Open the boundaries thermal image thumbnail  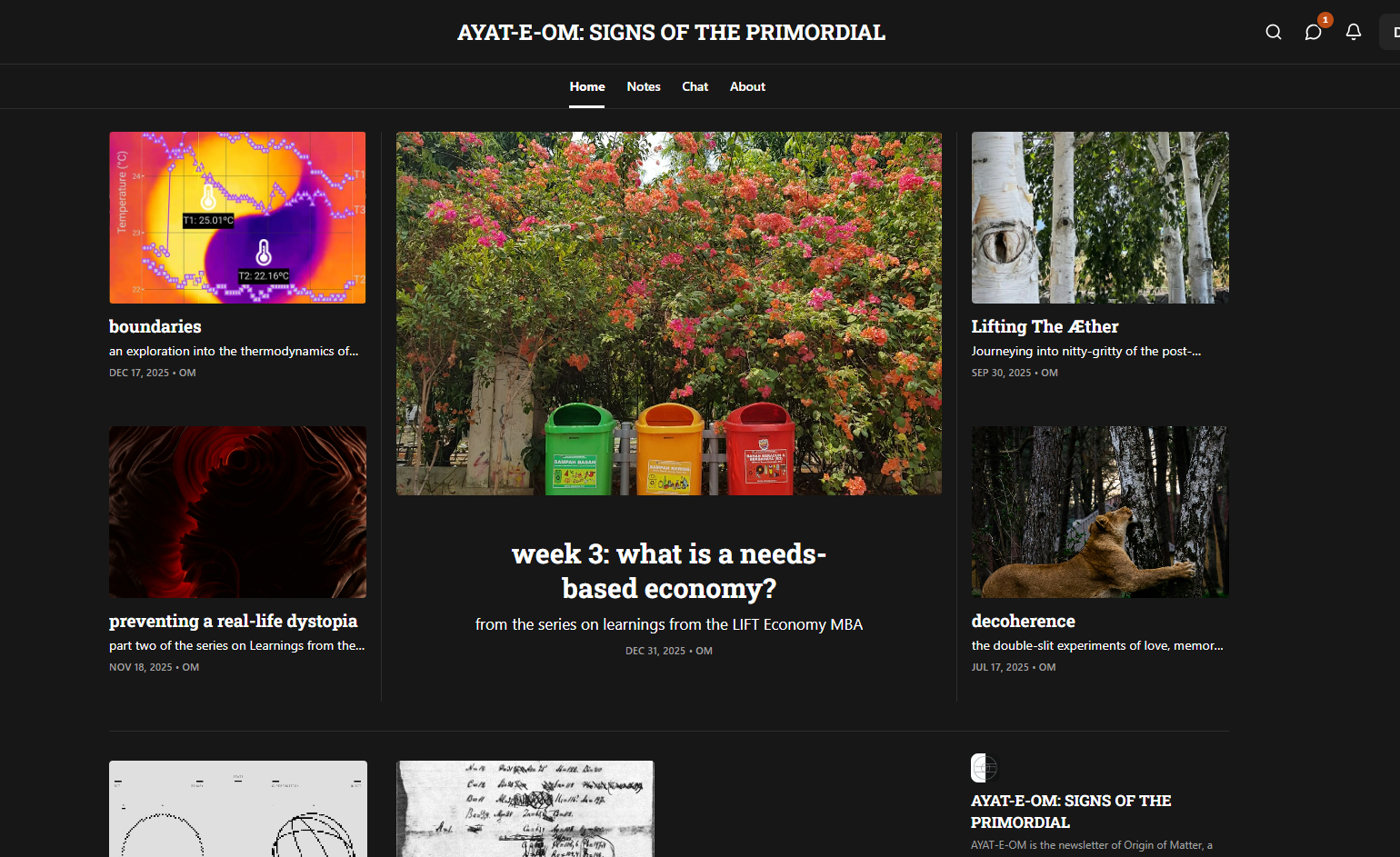[x=237, y=217]
